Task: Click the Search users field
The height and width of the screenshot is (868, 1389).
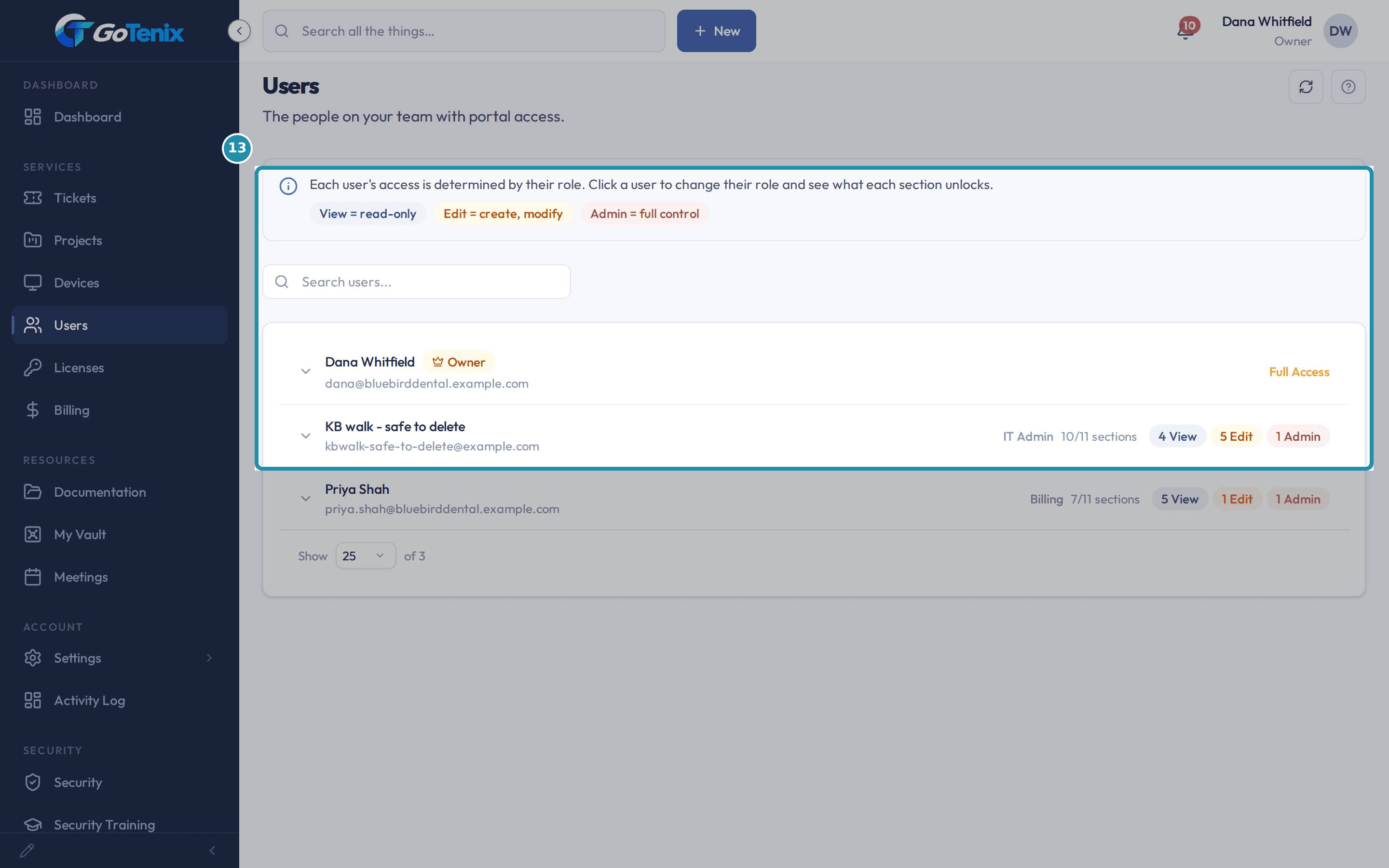Action: (417, 282)
